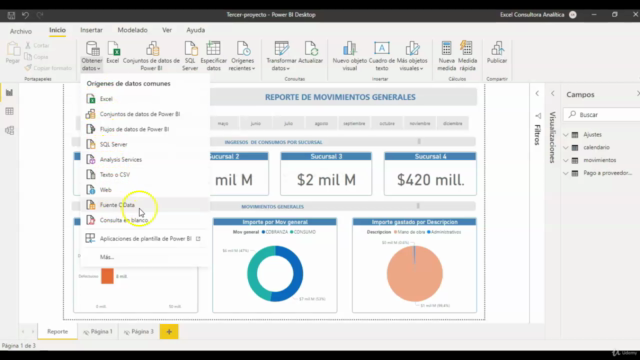Viewport: 640px width, 360px height.
Task: Click the Undo arrow in the title bar
Action: 25,15
